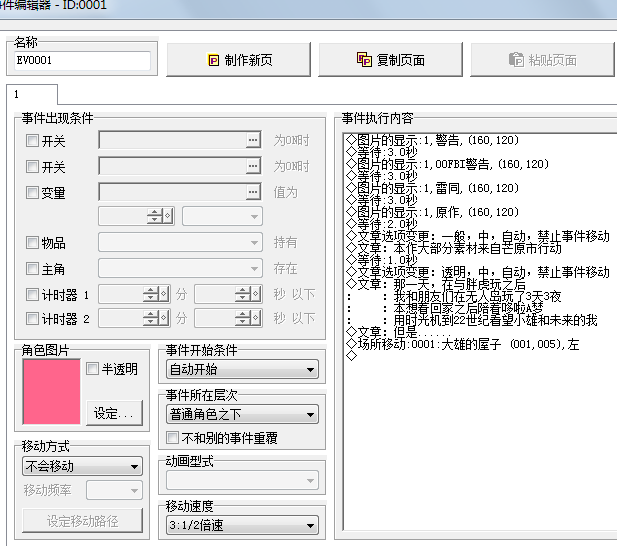Select 文章选项变更: 透明 command line
The image size is (617, 546).
(x=478, y=272)
